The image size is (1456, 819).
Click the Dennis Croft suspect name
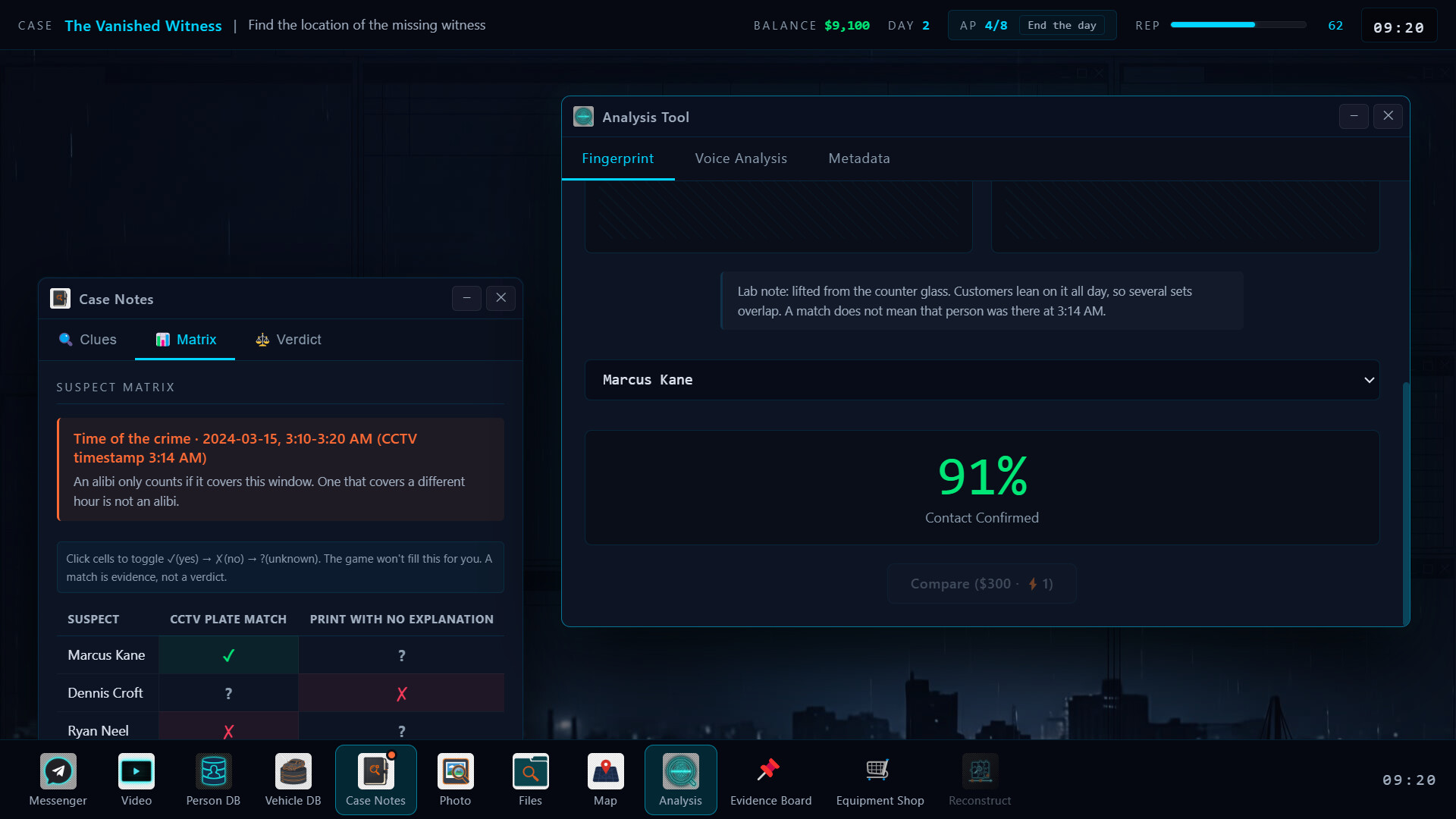[105, 693]
